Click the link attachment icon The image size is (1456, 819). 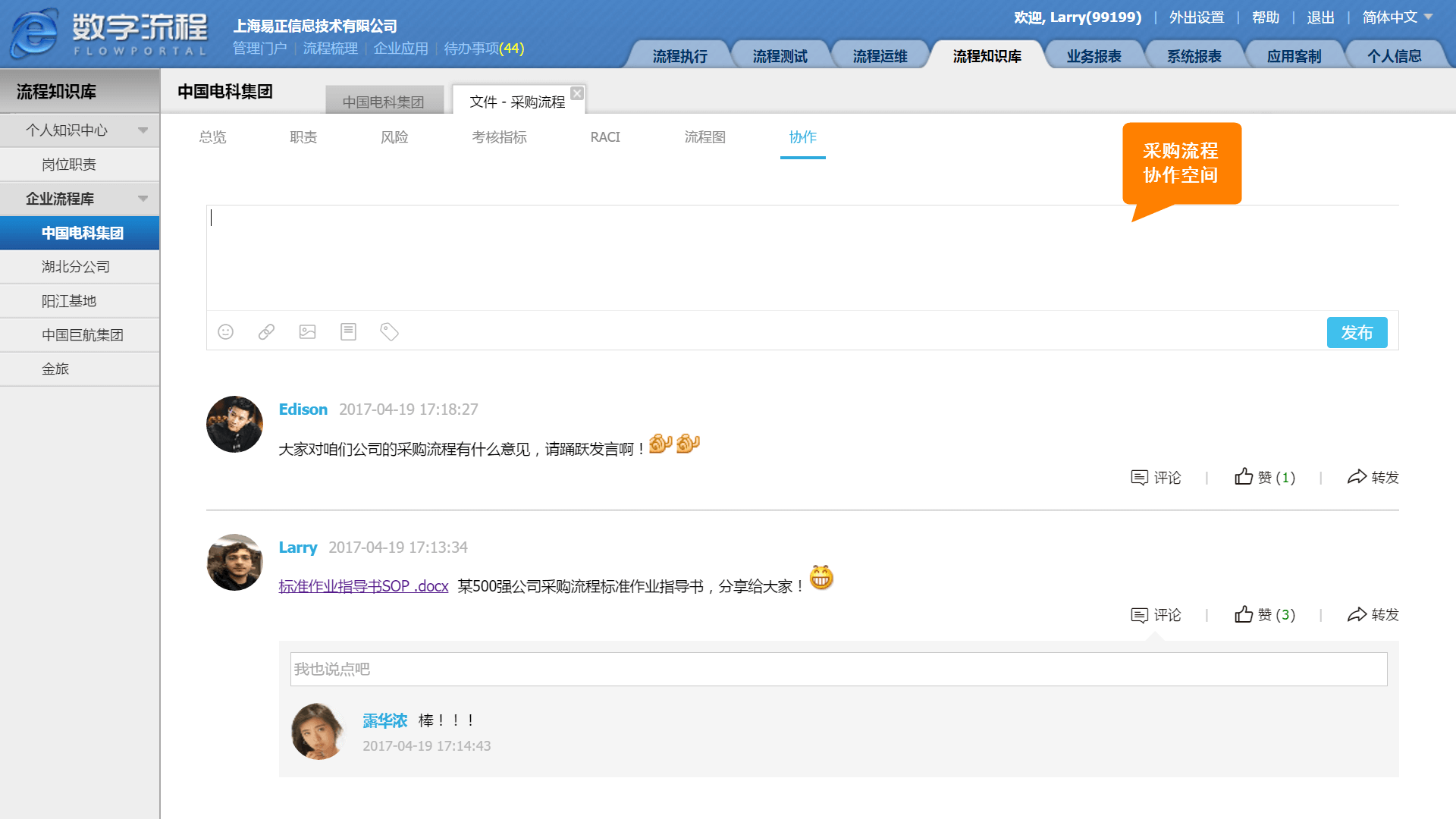click(266, 332)
